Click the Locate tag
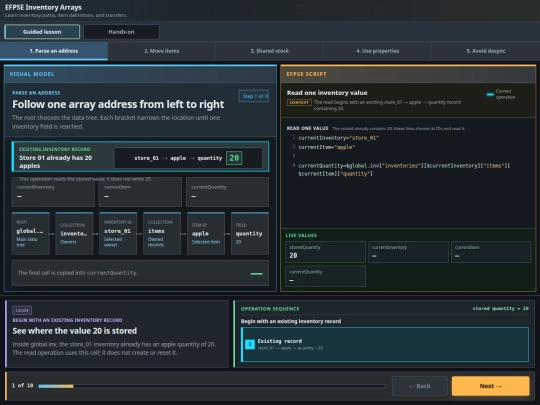Screen dimensions: 540x405 [22, 310]
